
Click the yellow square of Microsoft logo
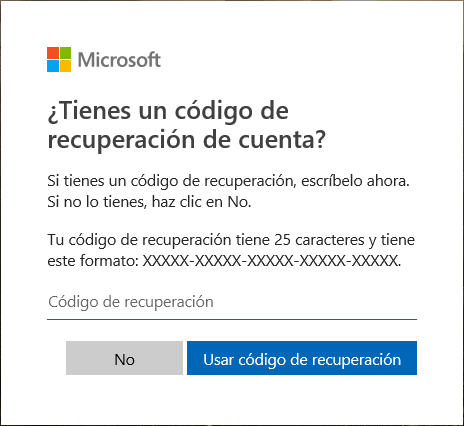[x=65, y=66]
